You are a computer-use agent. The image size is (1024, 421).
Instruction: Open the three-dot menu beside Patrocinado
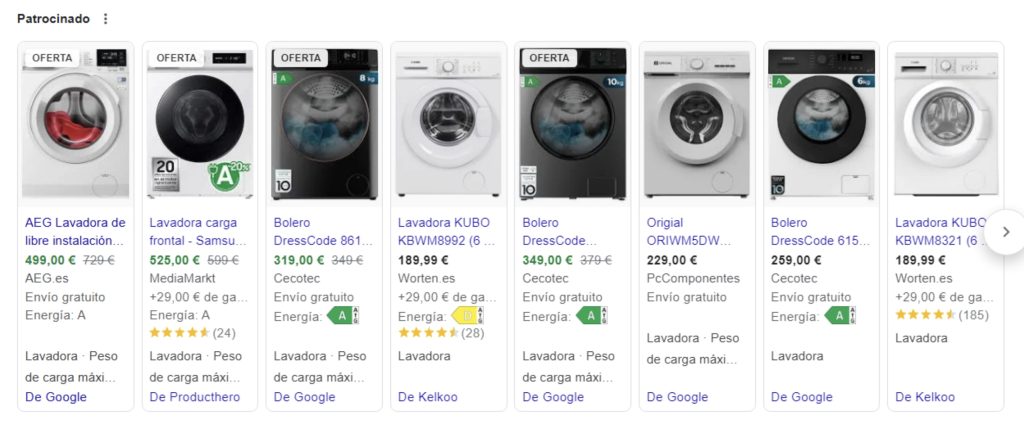coord(106,19)
